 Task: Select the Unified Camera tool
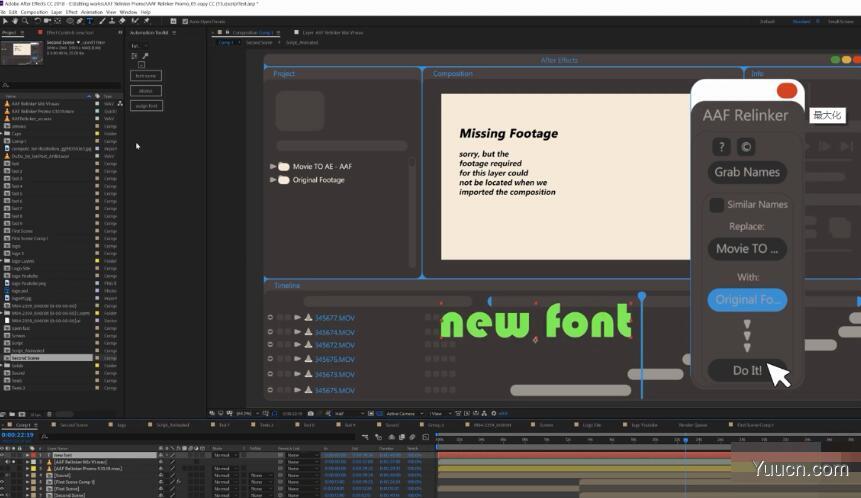click(x=47, y=21)
